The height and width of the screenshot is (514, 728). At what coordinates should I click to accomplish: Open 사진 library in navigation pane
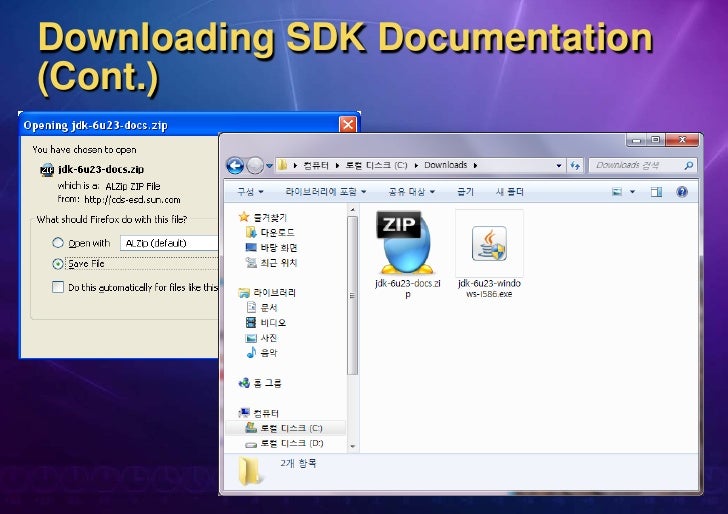[261, 338]
